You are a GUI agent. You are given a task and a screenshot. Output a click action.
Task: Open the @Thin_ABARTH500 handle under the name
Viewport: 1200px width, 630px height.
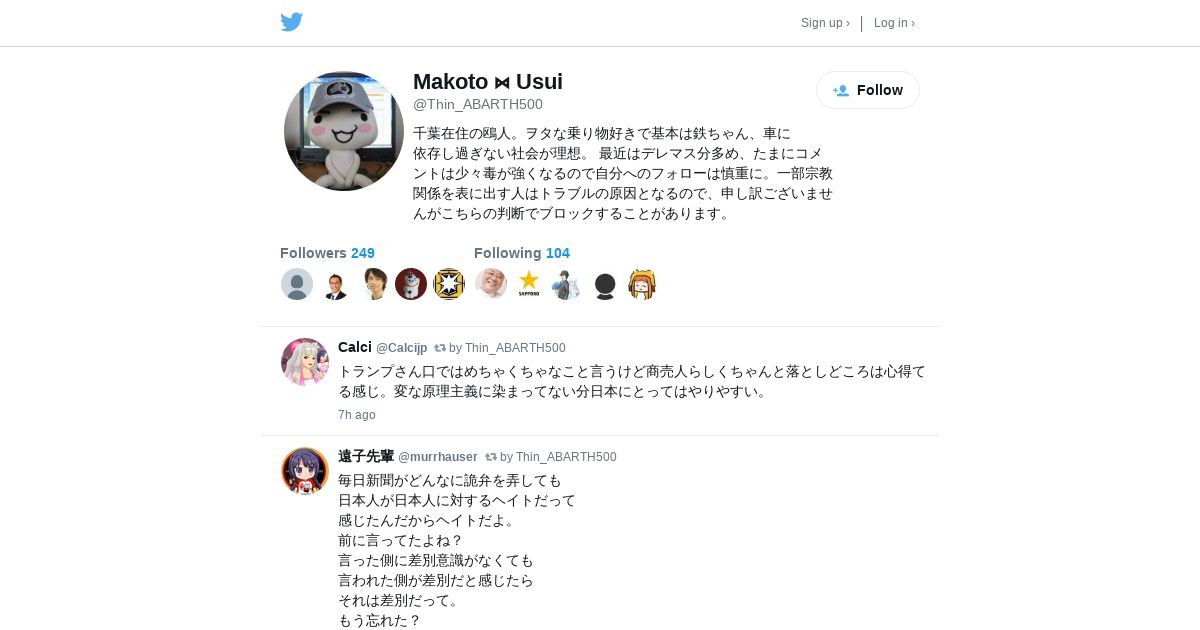[x=478, y=104]
